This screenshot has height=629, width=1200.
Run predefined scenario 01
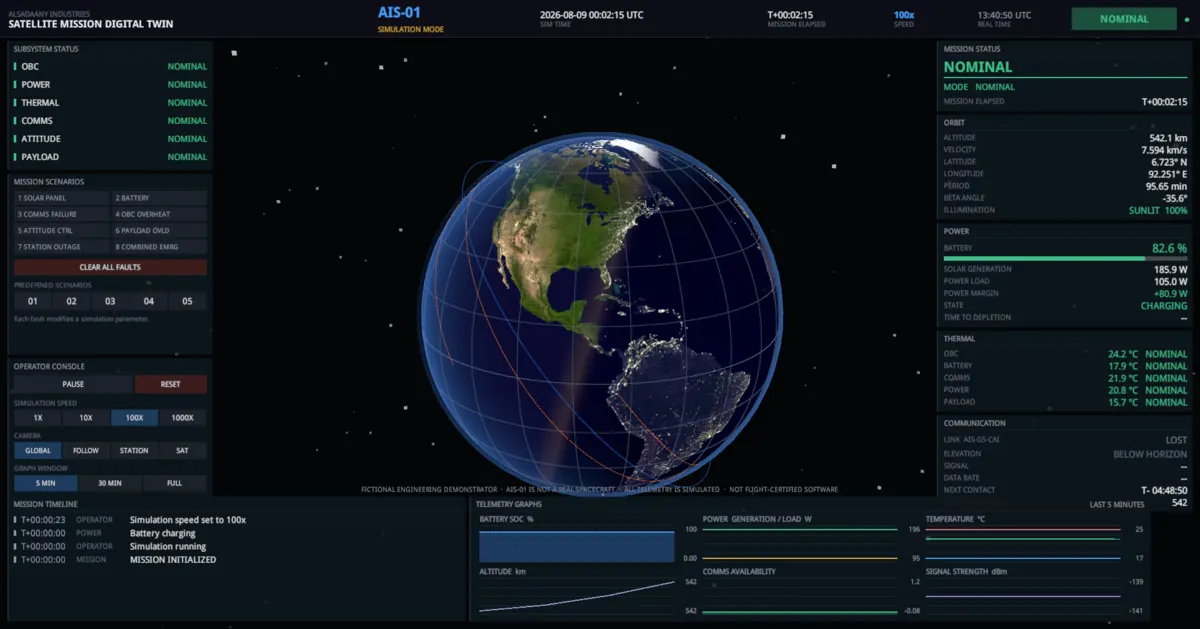point(32,301)
